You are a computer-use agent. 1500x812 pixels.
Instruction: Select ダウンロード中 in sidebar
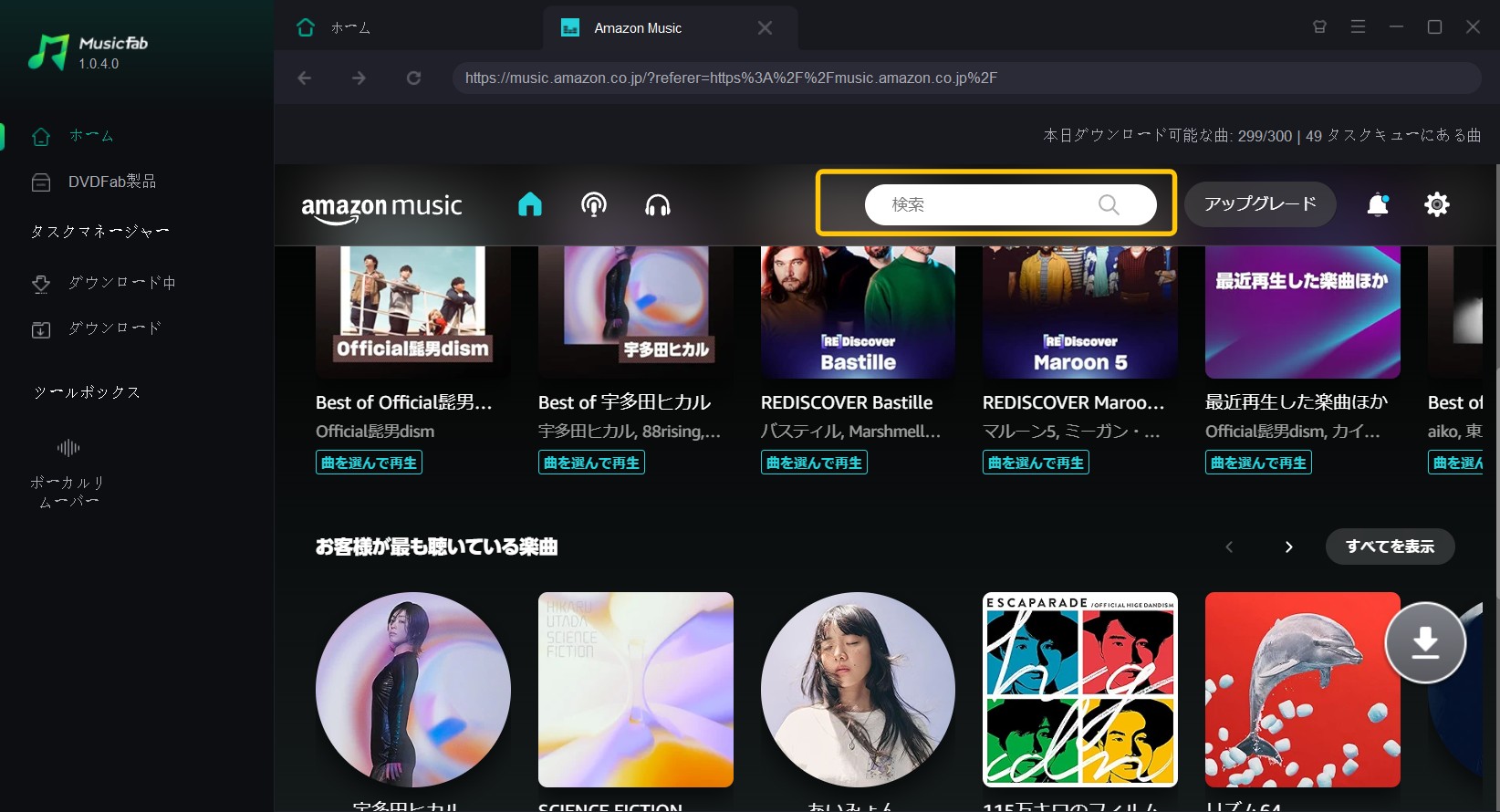coord(103,283)
